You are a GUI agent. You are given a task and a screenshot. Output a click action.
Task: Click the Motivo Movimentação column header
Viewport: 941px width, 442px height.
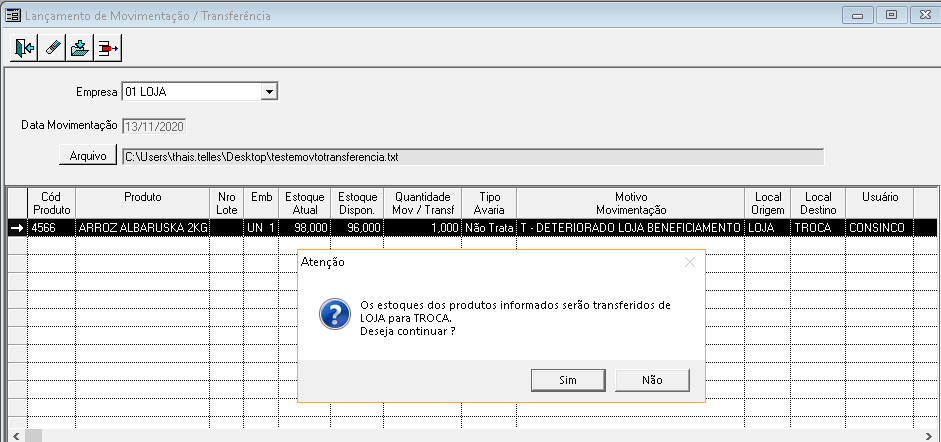[631, 203]
